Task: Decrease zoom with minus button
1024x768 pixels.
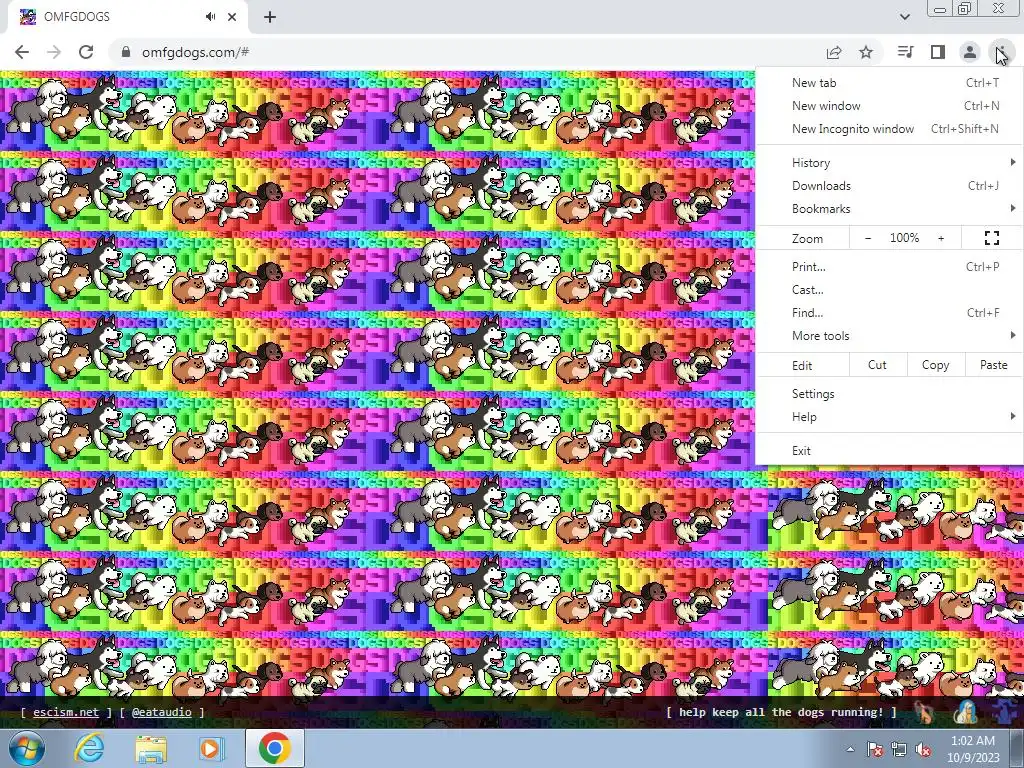Action: (868, 238)
